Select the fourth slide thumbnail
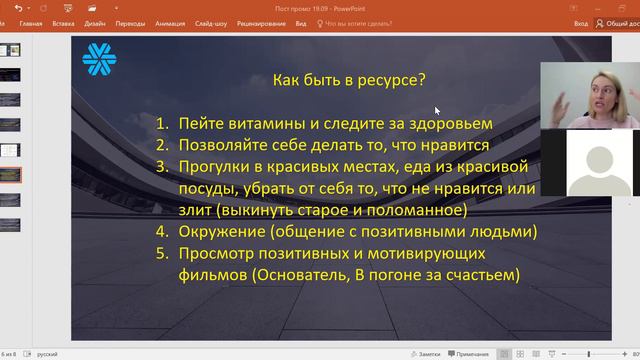Screen dimensions: 640x360 [10, 125]
